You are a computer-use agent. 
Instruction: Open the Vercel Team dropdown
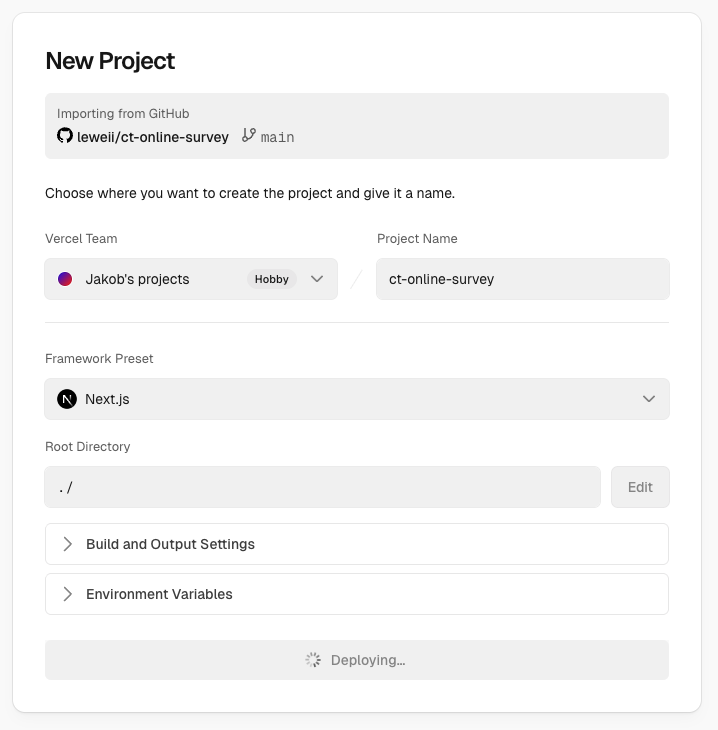point(190,279)
